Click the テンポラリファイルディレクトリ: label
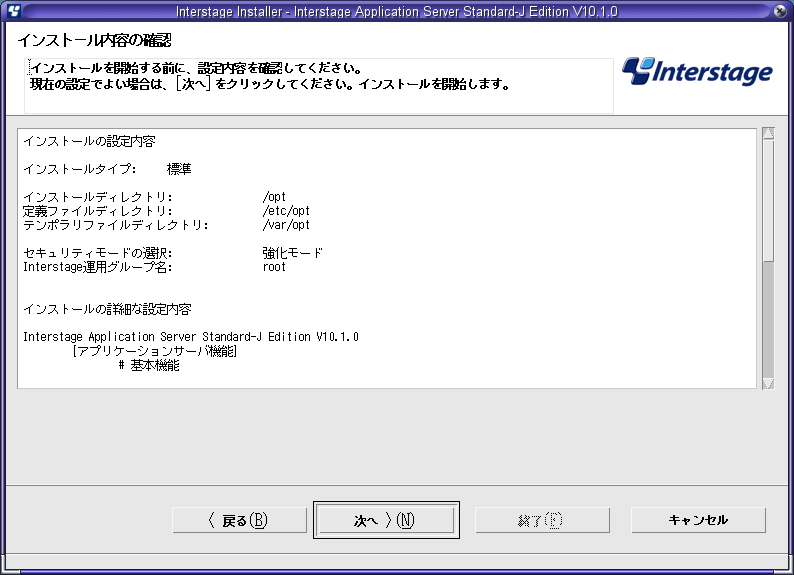This screenshot has width=794, height=575. (x=116, y=225)
